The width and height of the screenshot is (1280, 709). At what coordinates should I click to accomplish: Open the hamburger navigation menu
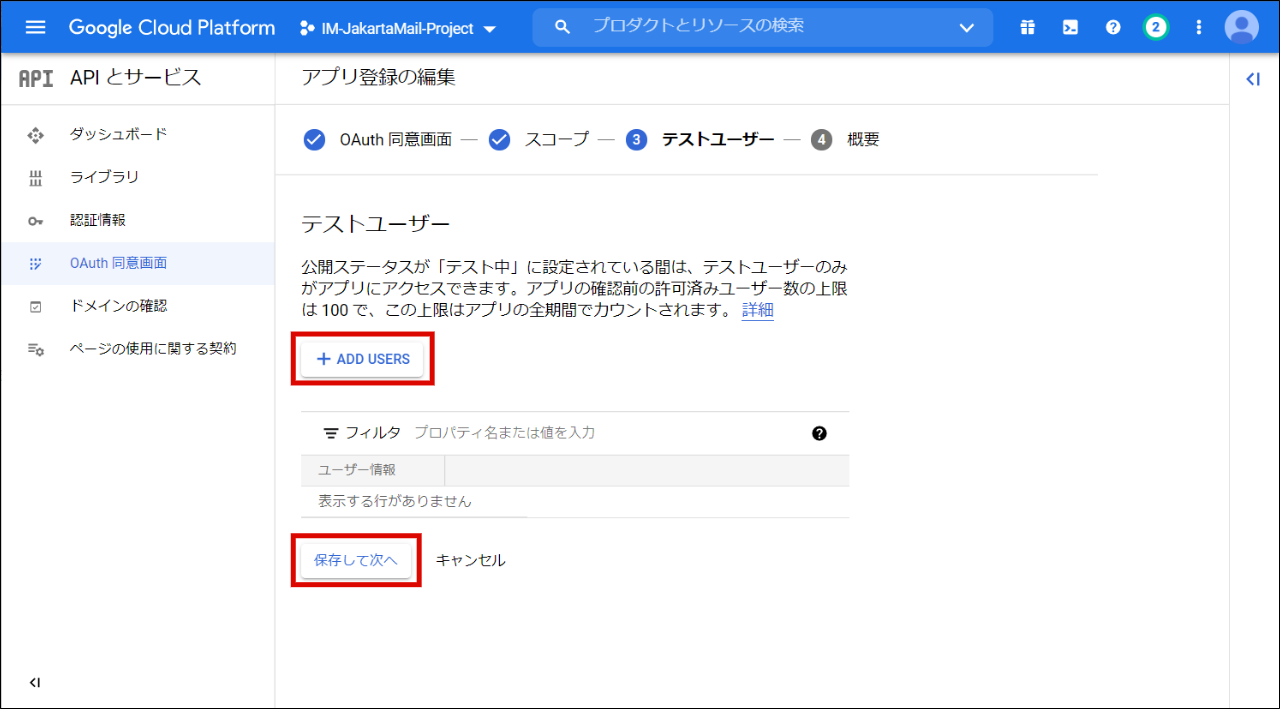(x=35, y=27)
